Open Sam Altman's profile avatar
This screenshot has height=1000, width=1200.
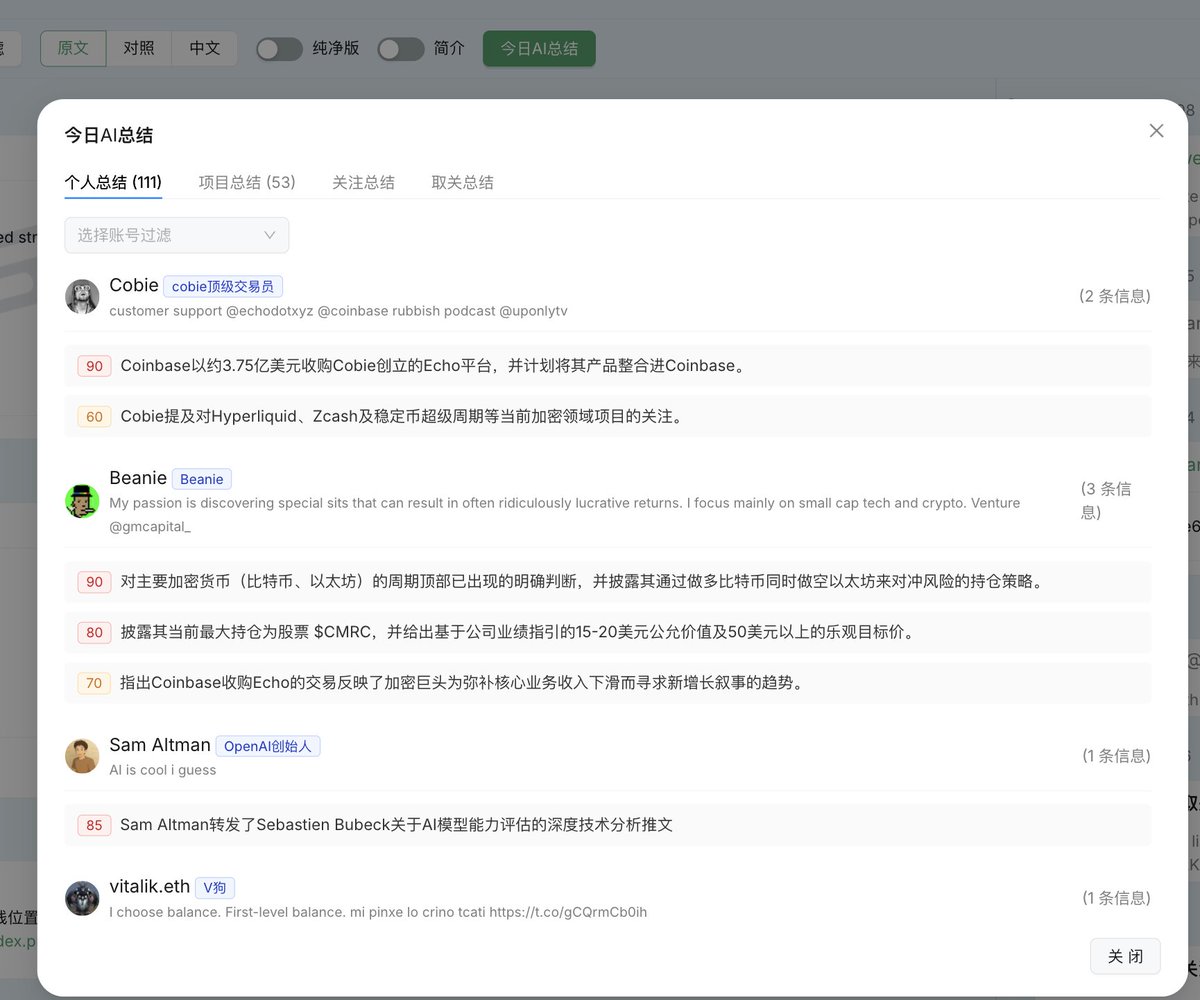point(82,756)
